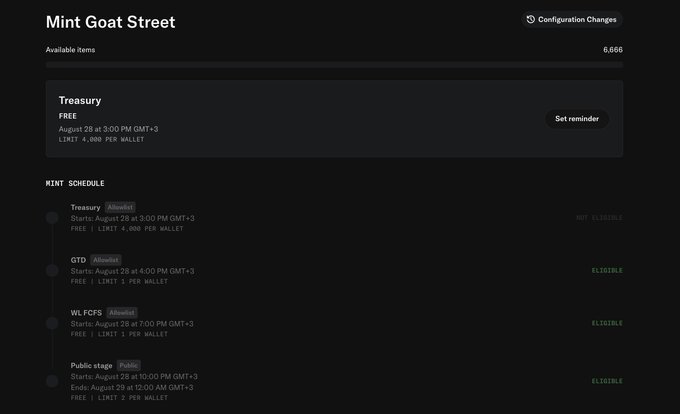Click the Allowlist badge next to GTD
Viewport: 680px width, 414px height.
(x=106, y=260)
